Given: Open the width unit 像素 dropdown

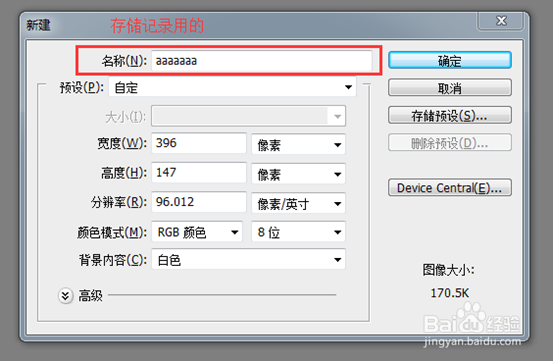Looking at the screenshot, I should 298,144.
